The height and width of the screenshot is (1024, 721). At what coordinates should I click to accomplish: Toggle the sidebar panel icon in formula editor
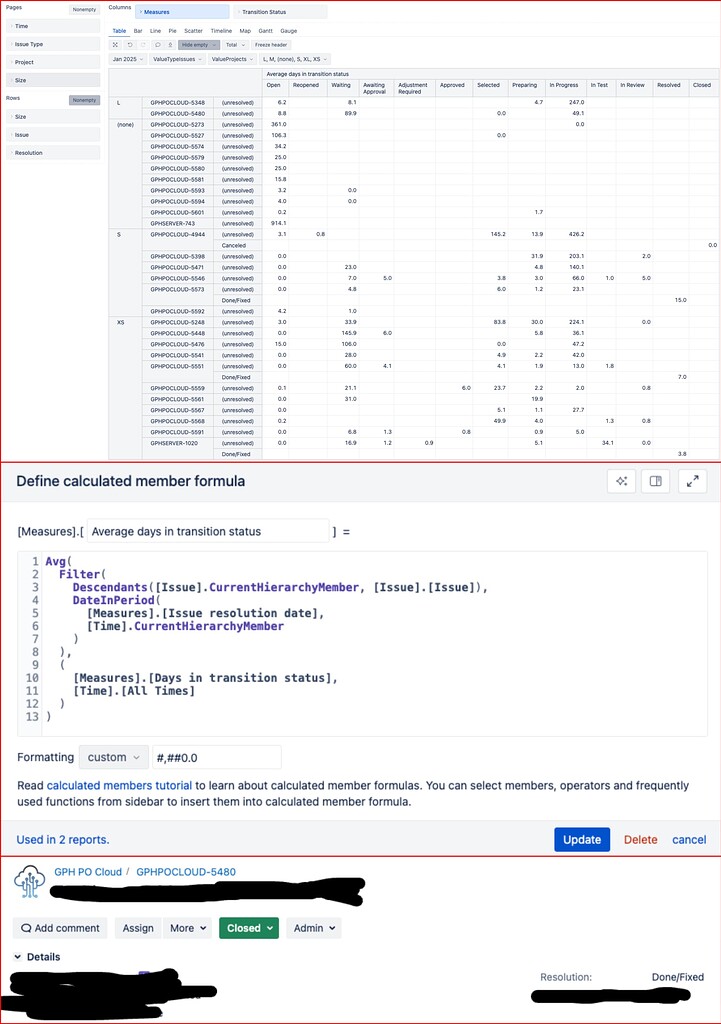tap(656, 481)
